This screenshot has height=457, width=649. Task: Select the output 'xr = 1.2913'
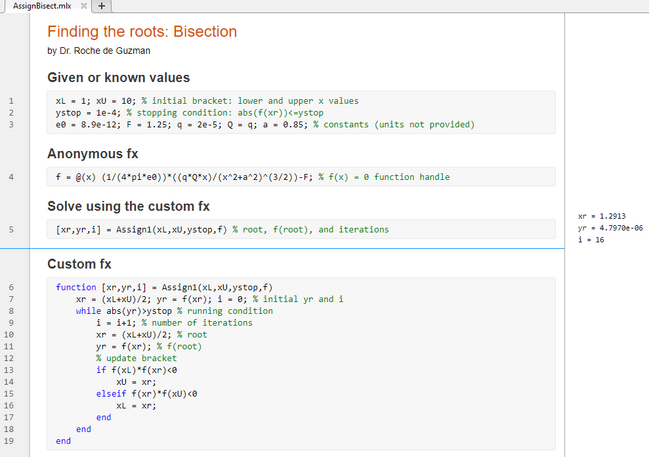(x=601, y=216)
